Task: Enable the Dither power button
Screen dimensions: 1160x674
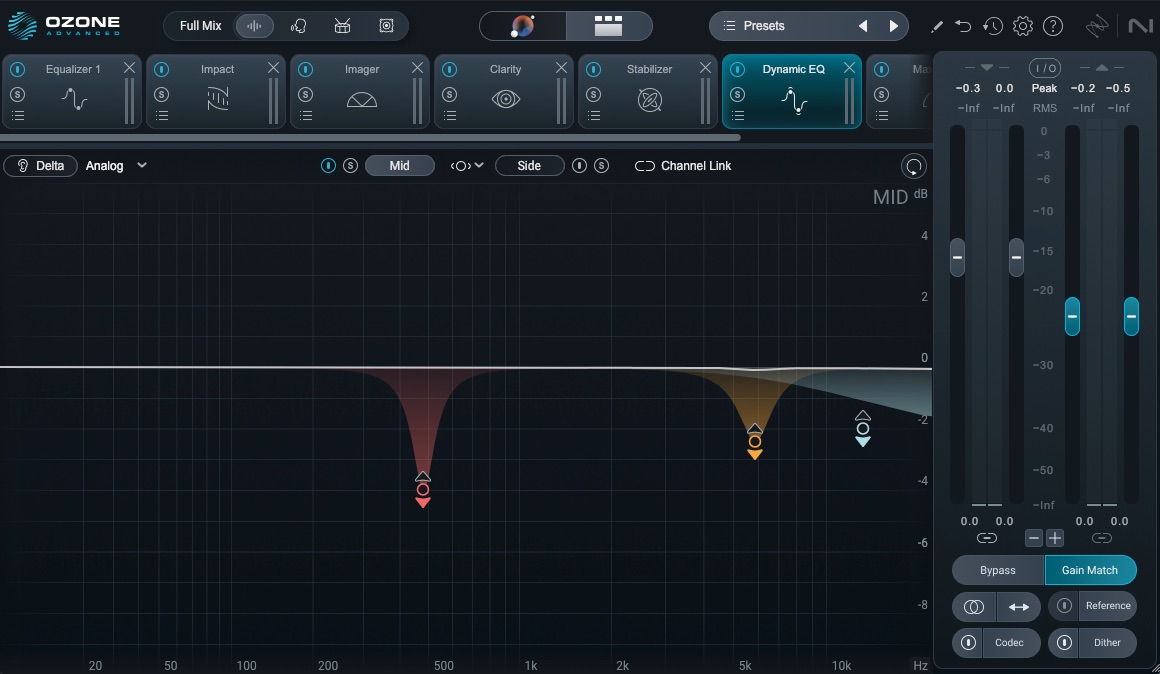Action: (1065, 643)
